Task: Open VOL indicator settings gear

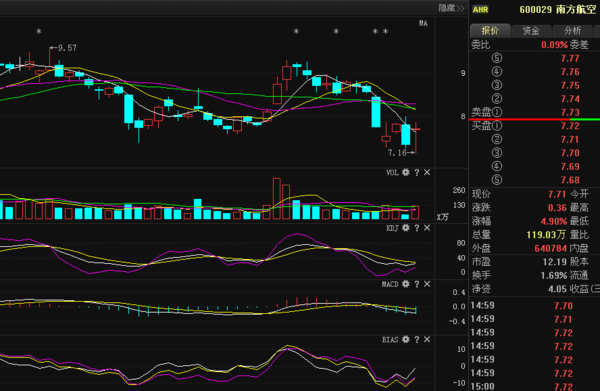Action: [x=406, y=173]
